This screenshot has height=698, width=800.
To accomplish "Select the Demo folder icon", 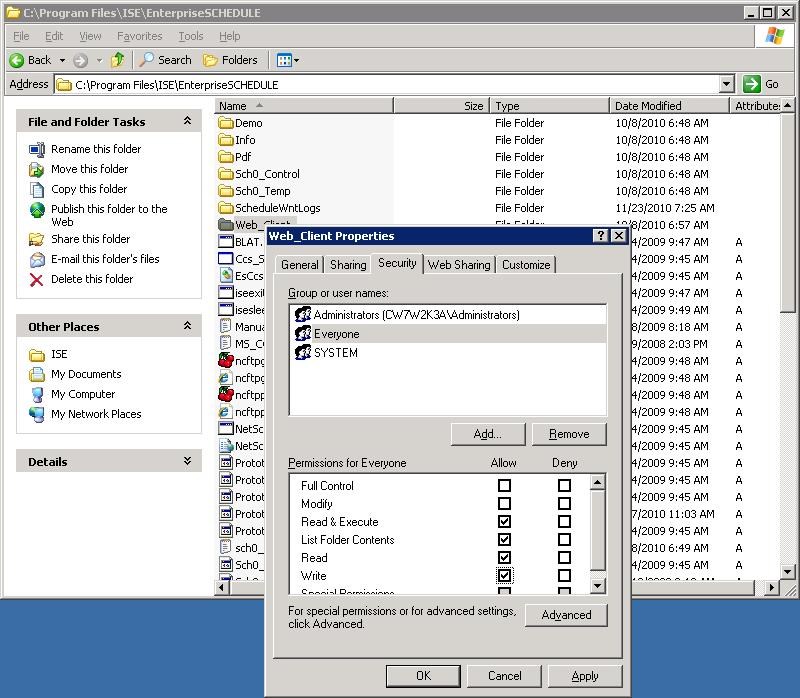I will [x=226, y=123].
